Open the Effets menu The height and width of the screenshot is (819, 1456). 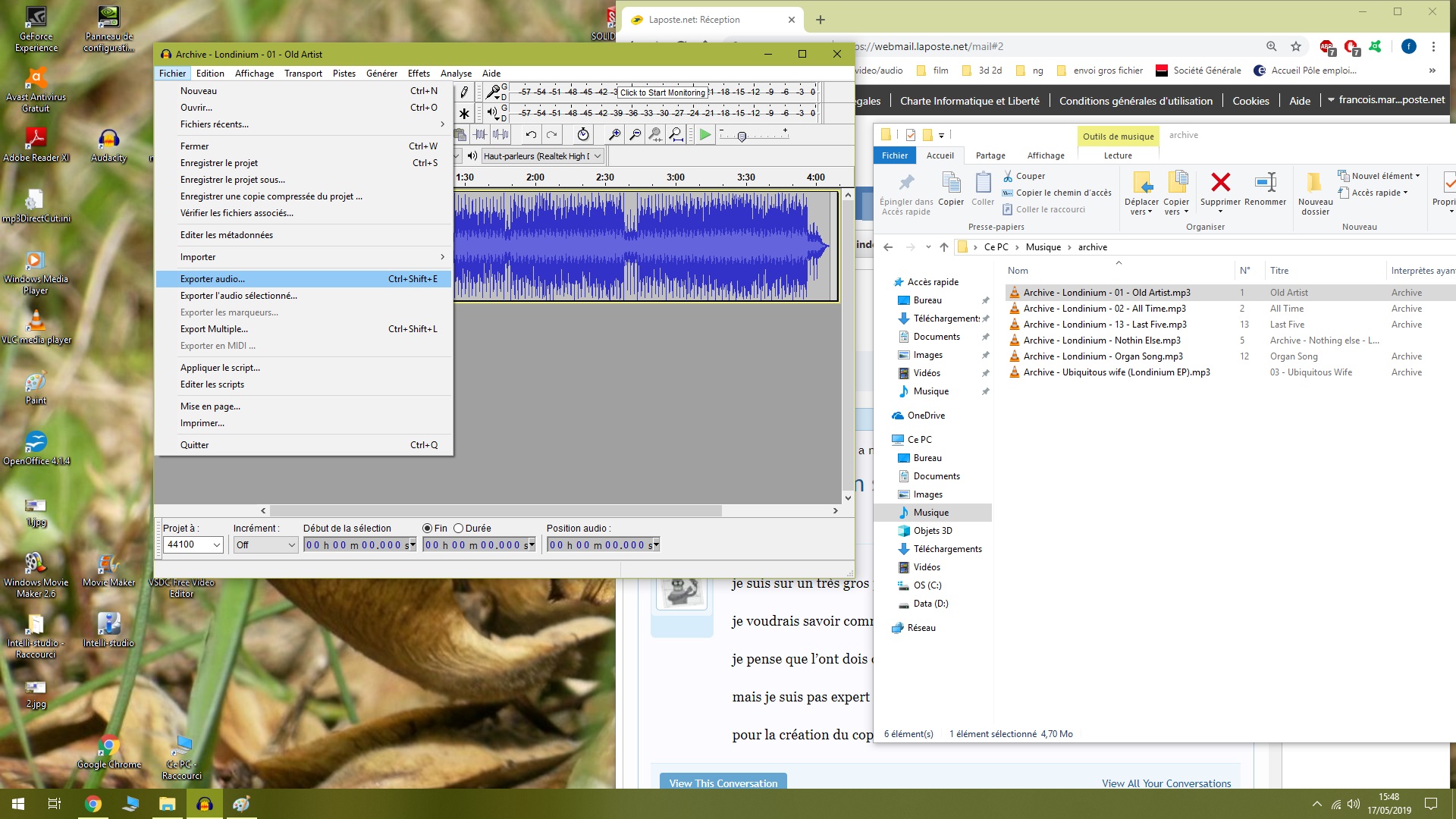pyautogui.click(x=419, y=74)
